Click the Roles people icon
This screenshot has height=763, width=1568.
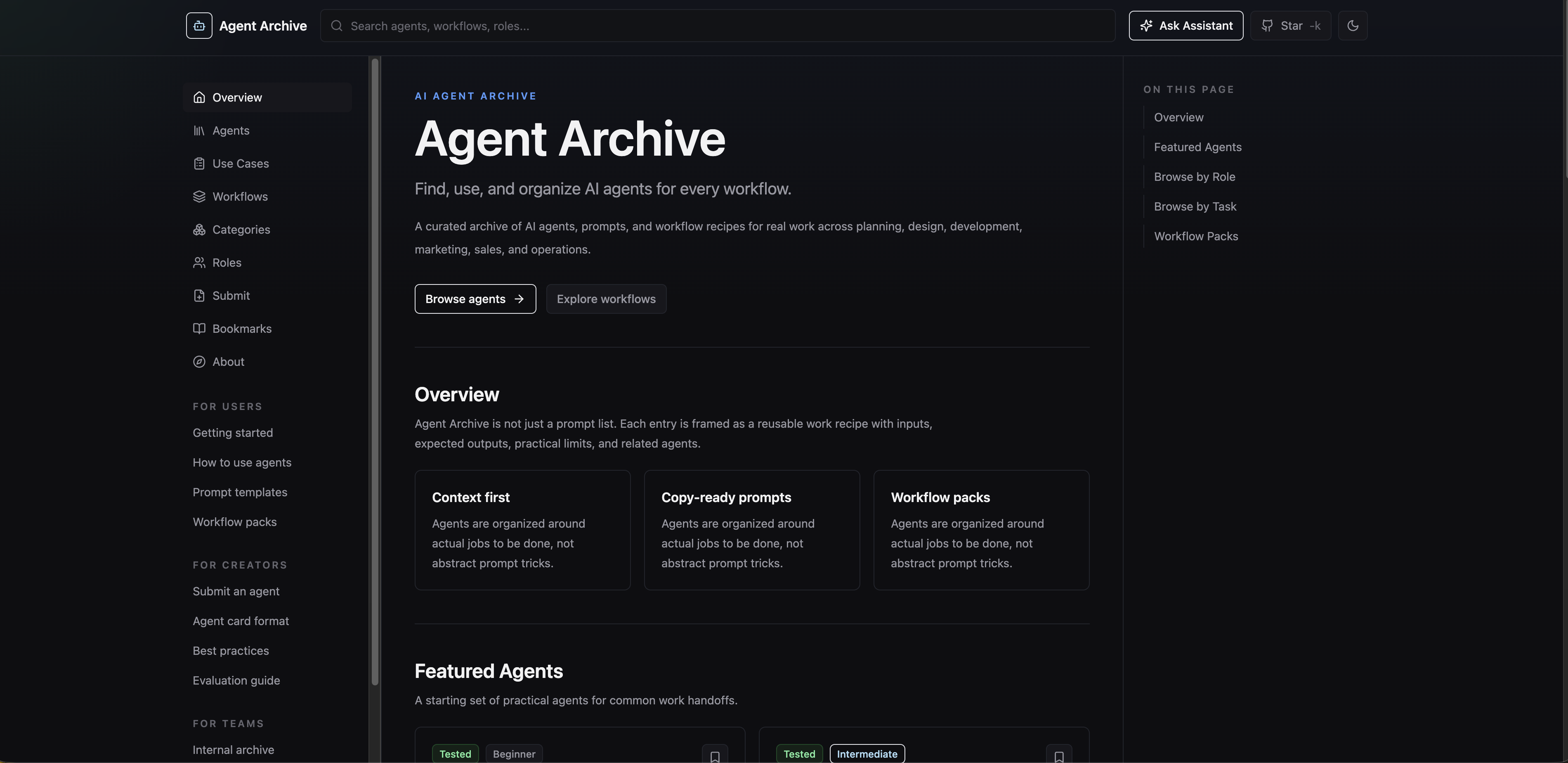199,263
